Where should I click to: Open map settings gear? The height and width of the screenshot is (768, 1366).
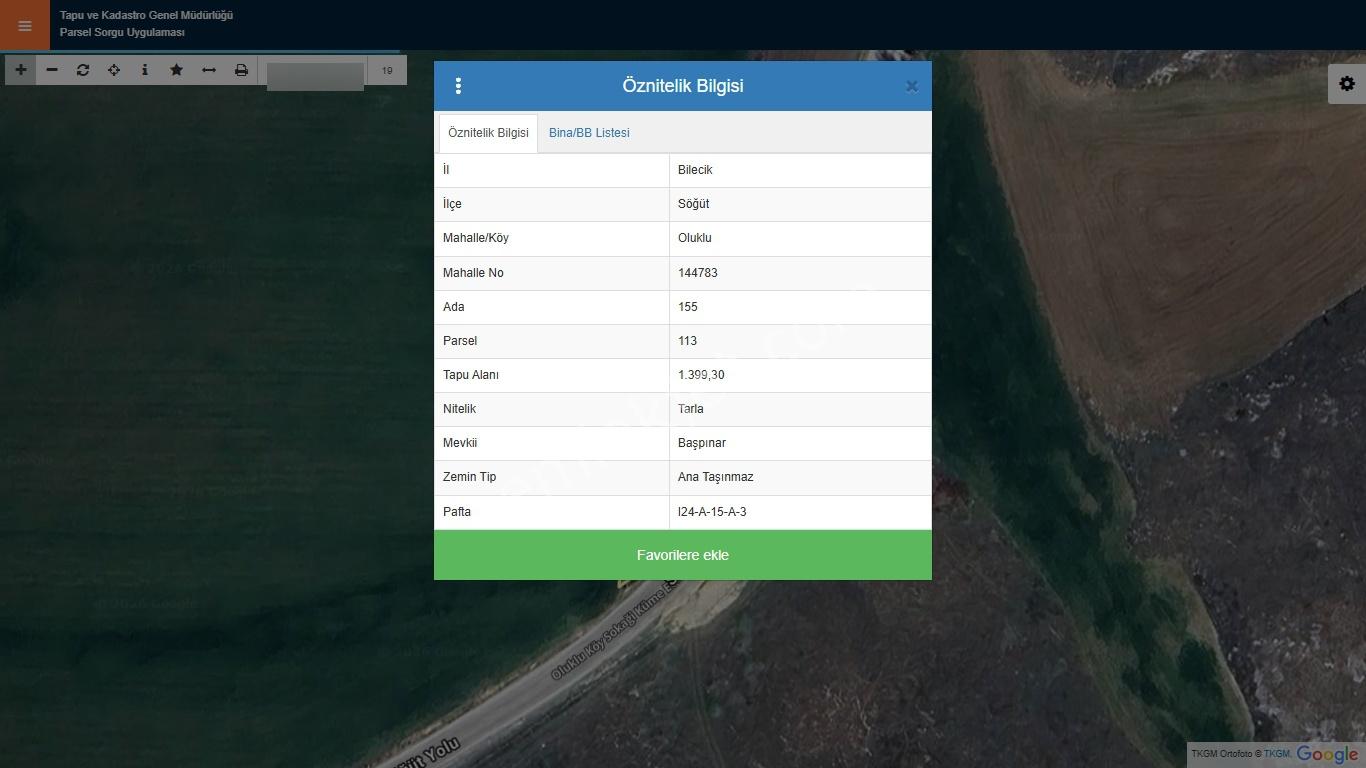(x=1347, y=84)
